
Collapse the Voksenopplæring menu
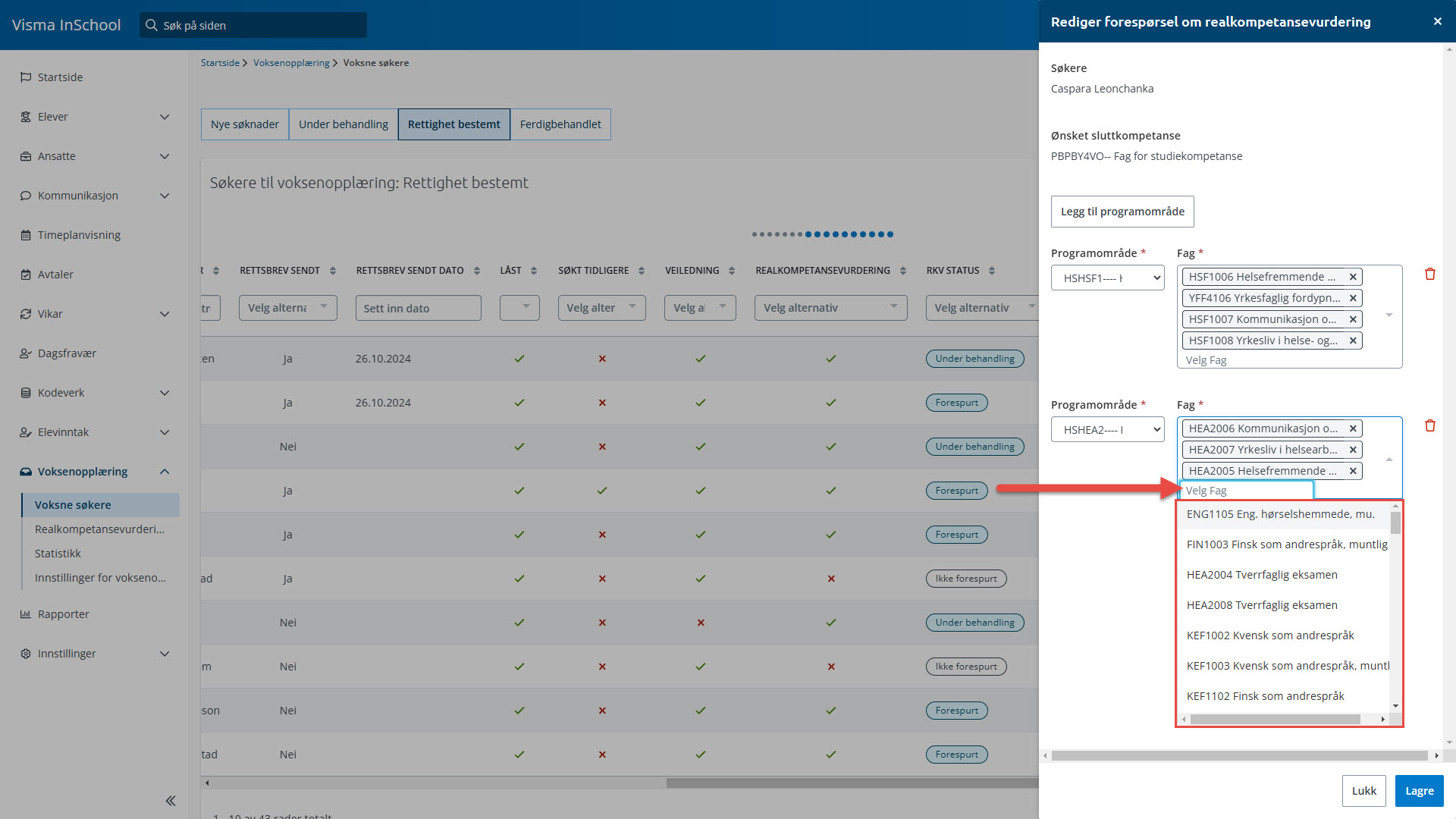click(x=165, y=472)
